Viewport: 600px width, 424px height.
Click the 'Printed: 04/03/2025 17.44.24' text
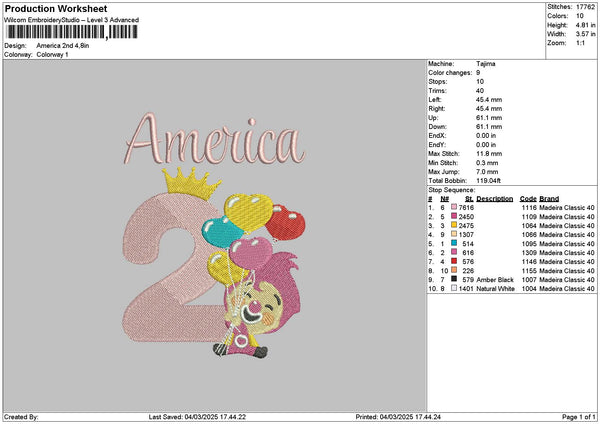click(x=398, y=417)
